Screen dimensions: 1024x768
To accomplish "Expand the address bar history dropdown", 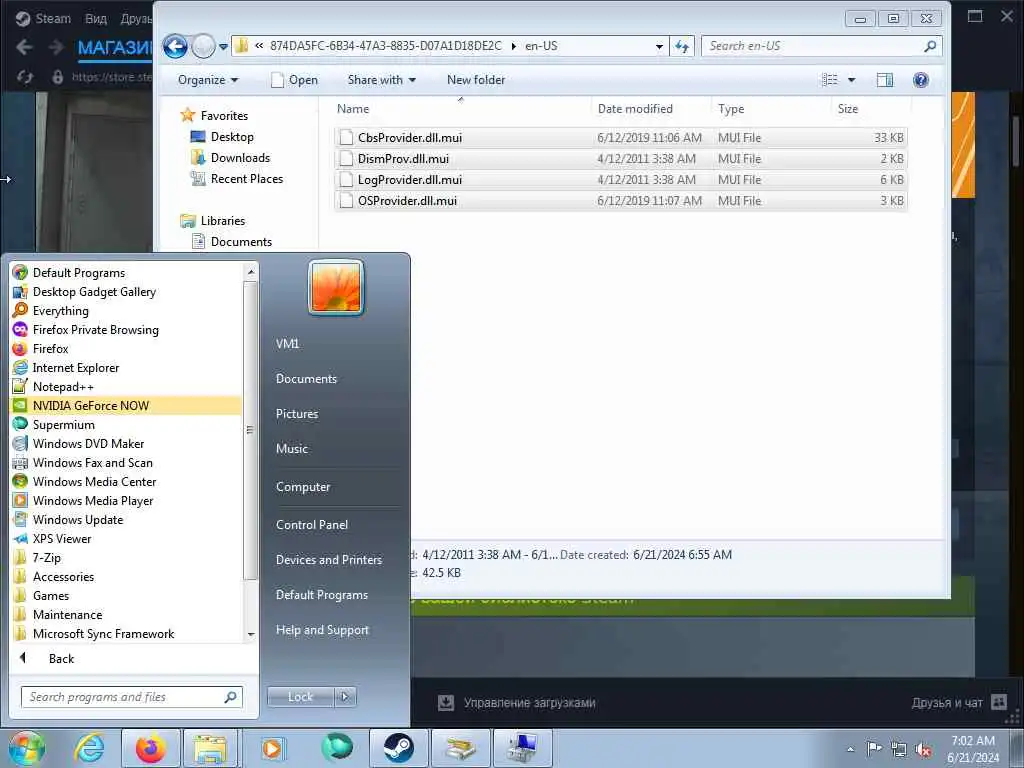I will (x=659, y=46).
